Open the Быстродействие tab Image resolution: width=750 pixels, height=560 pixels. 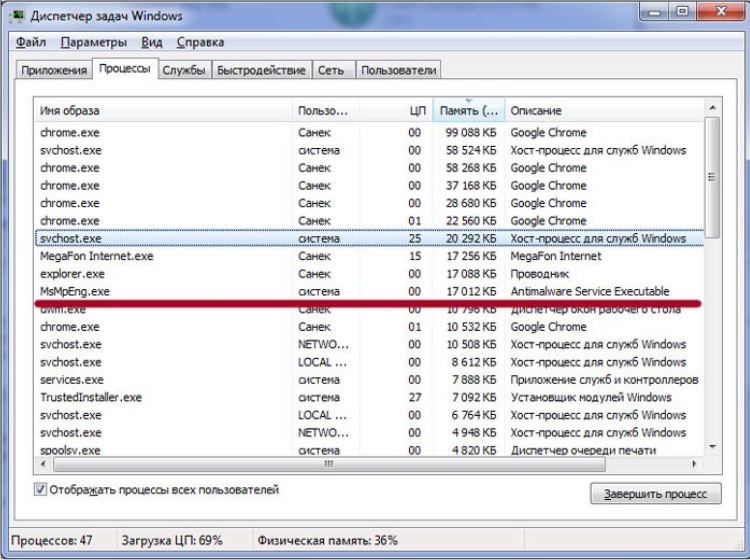click(261, 70)
